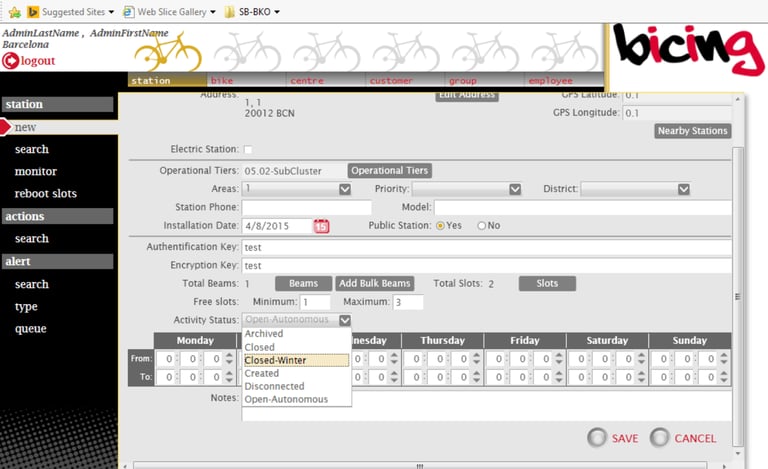Click the Add Bulk Beams button
Viewport: 768px width, 469px height.
click(375, 283)
